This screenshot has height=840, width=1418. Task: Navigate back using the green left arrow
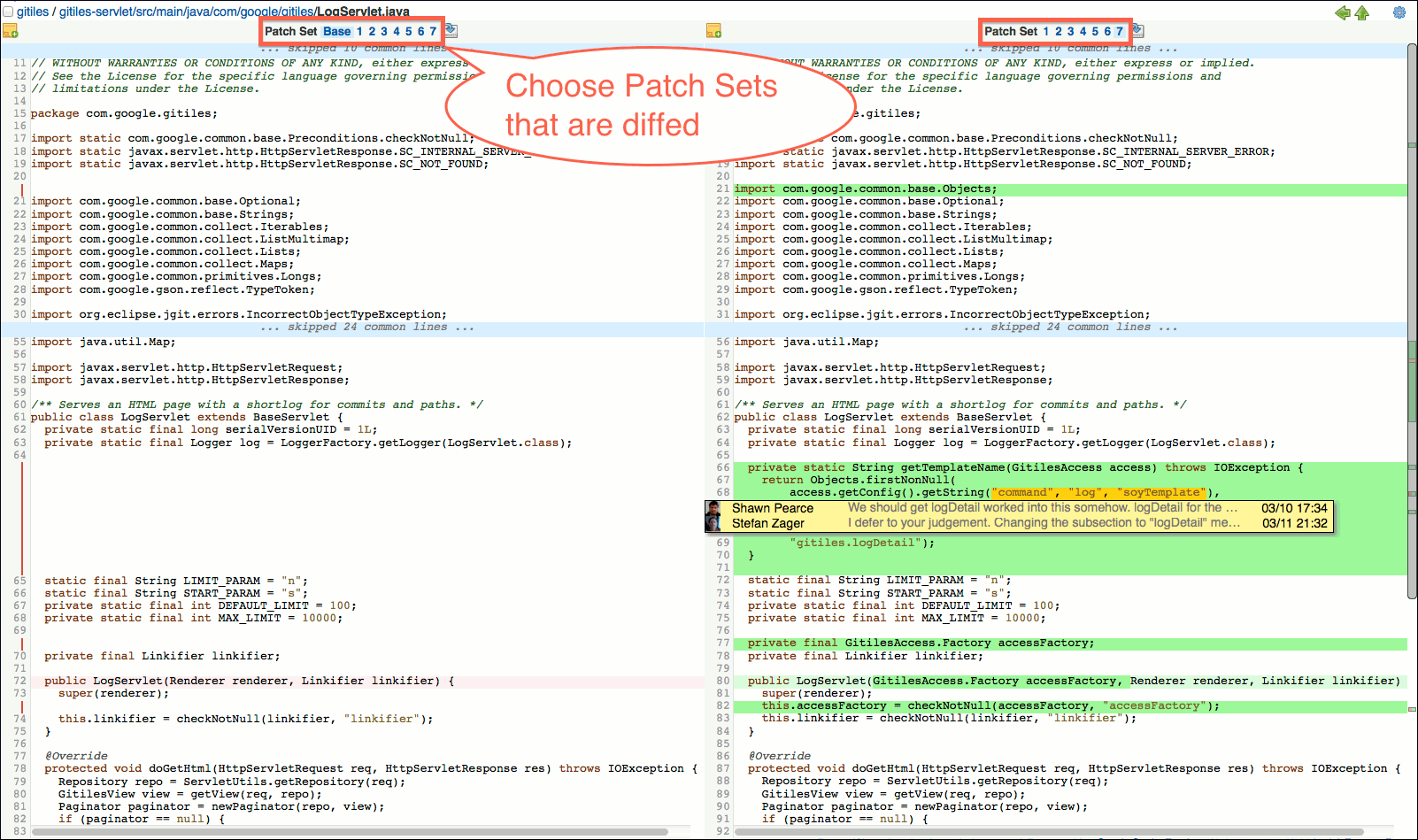(x=1342, y=13)
